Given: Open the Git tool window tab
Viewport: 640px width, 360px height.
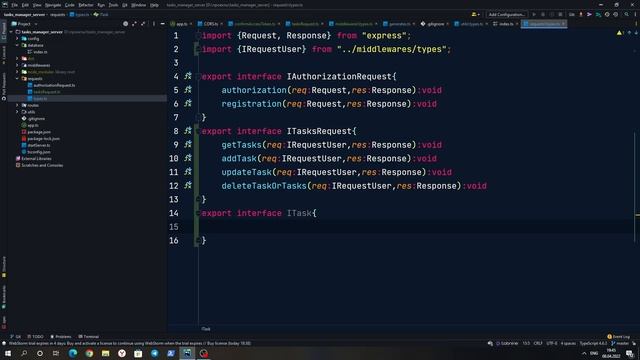Looking at the screenshot, I should [16, 337].
